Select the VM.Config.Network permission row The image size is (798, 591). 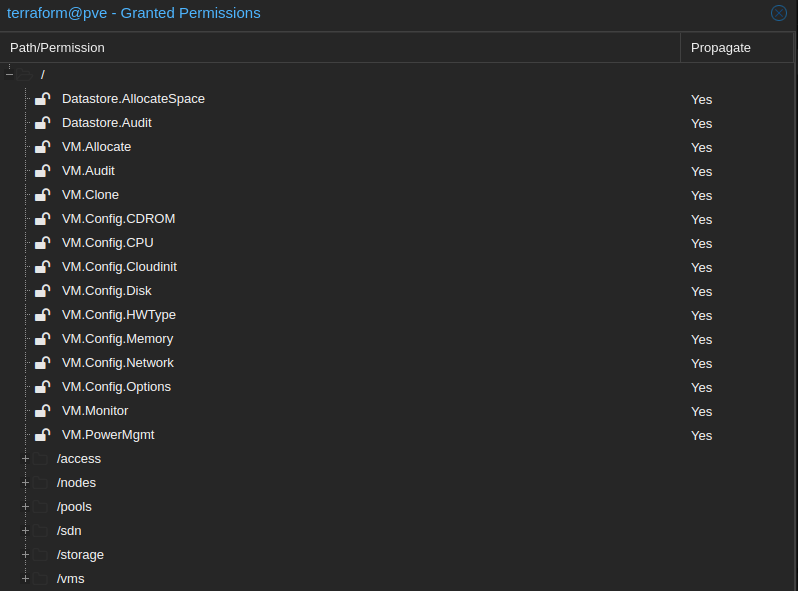[397, 363]
